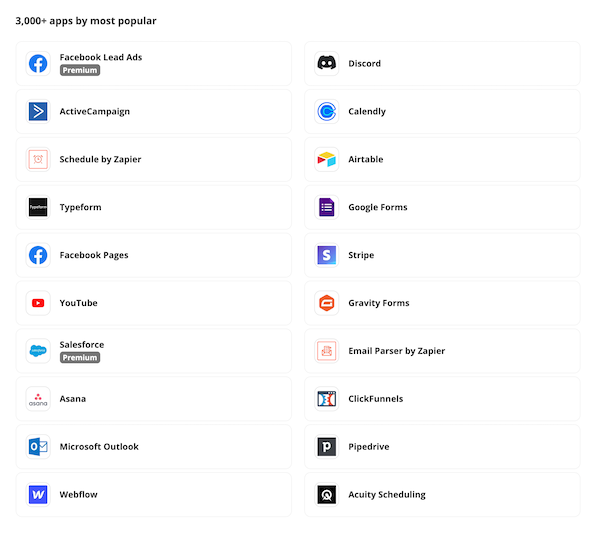Click the Premium badge under Salesforce
Screen dimensions: 604x534
(x=80, y=357)
